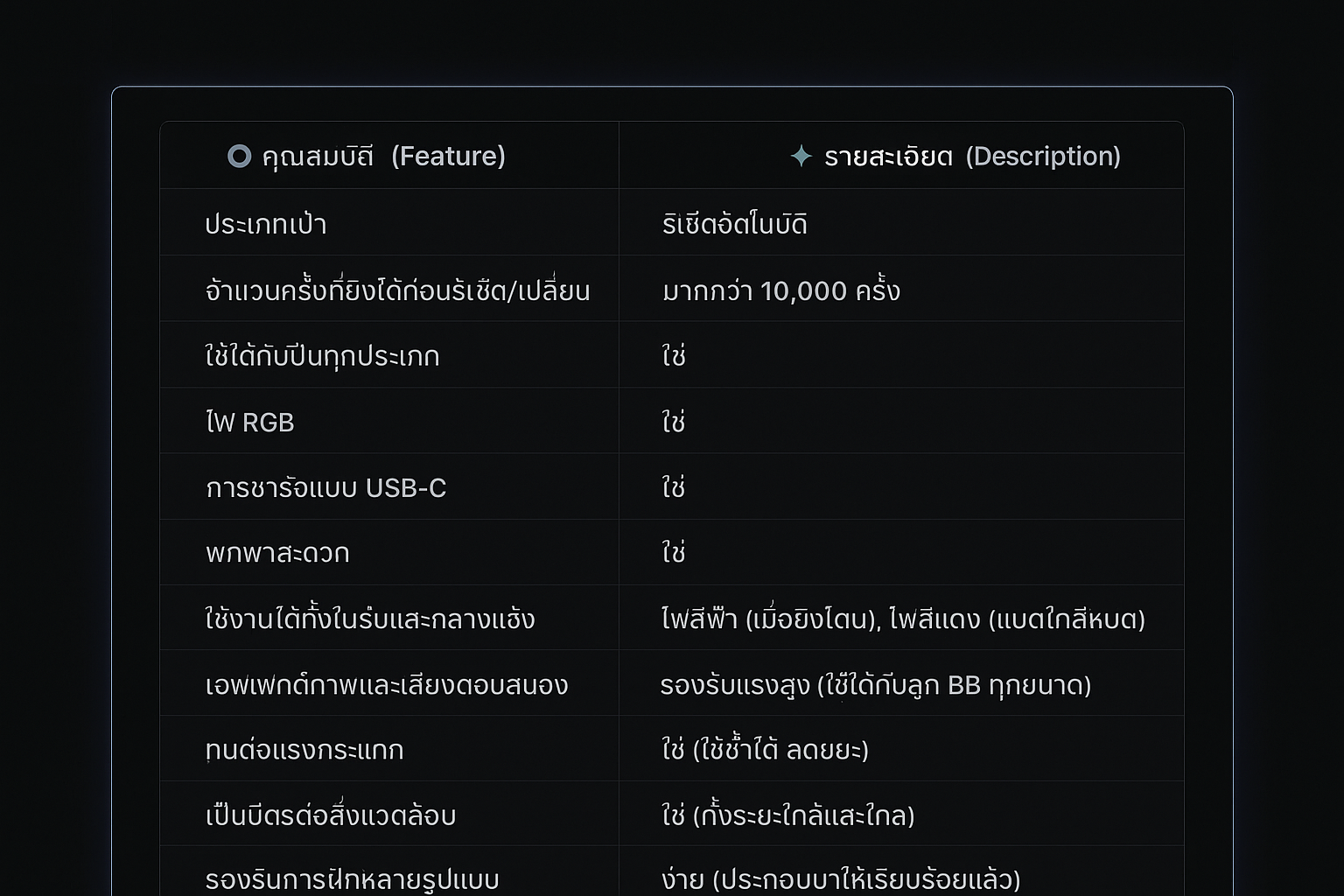Click the "เป็นมิตรต่อสิ่งแวดล้อม" feature cell

(x=331, y=815)
